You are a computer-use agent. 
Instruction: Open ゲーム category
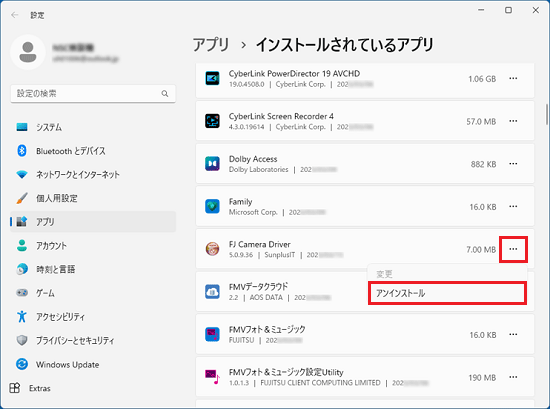93,293
